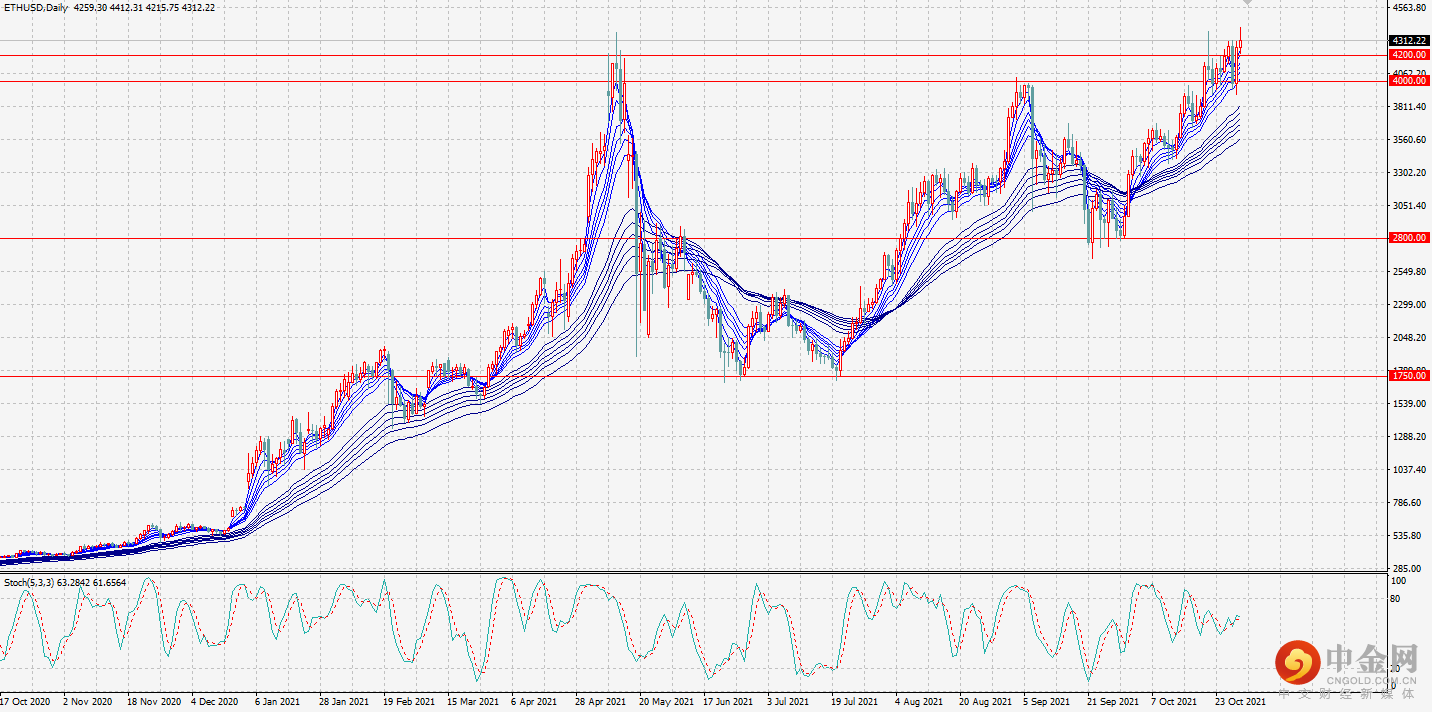This screenshot has width=1432, height=712.
Task: Click the 3302.20 price axis value
Action: pos(1408,173)
